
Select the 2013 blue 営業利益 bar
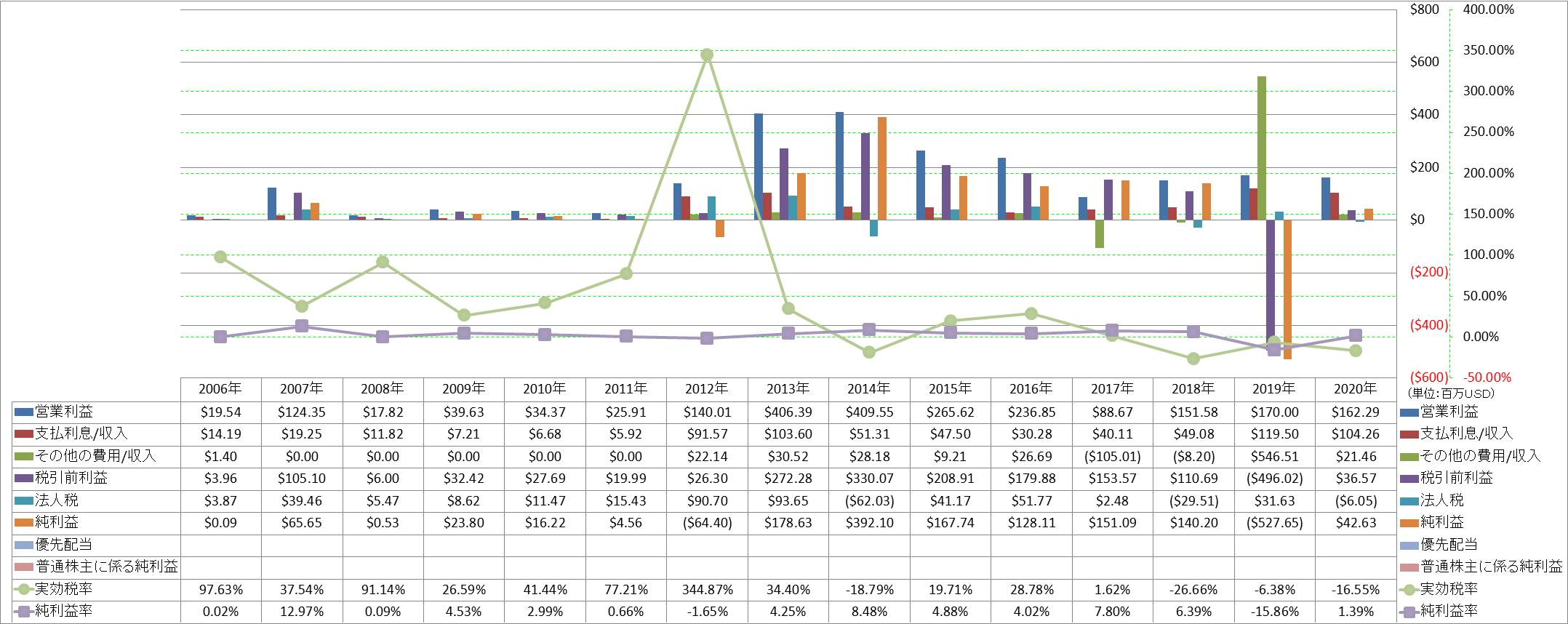[x=759, y=167]
